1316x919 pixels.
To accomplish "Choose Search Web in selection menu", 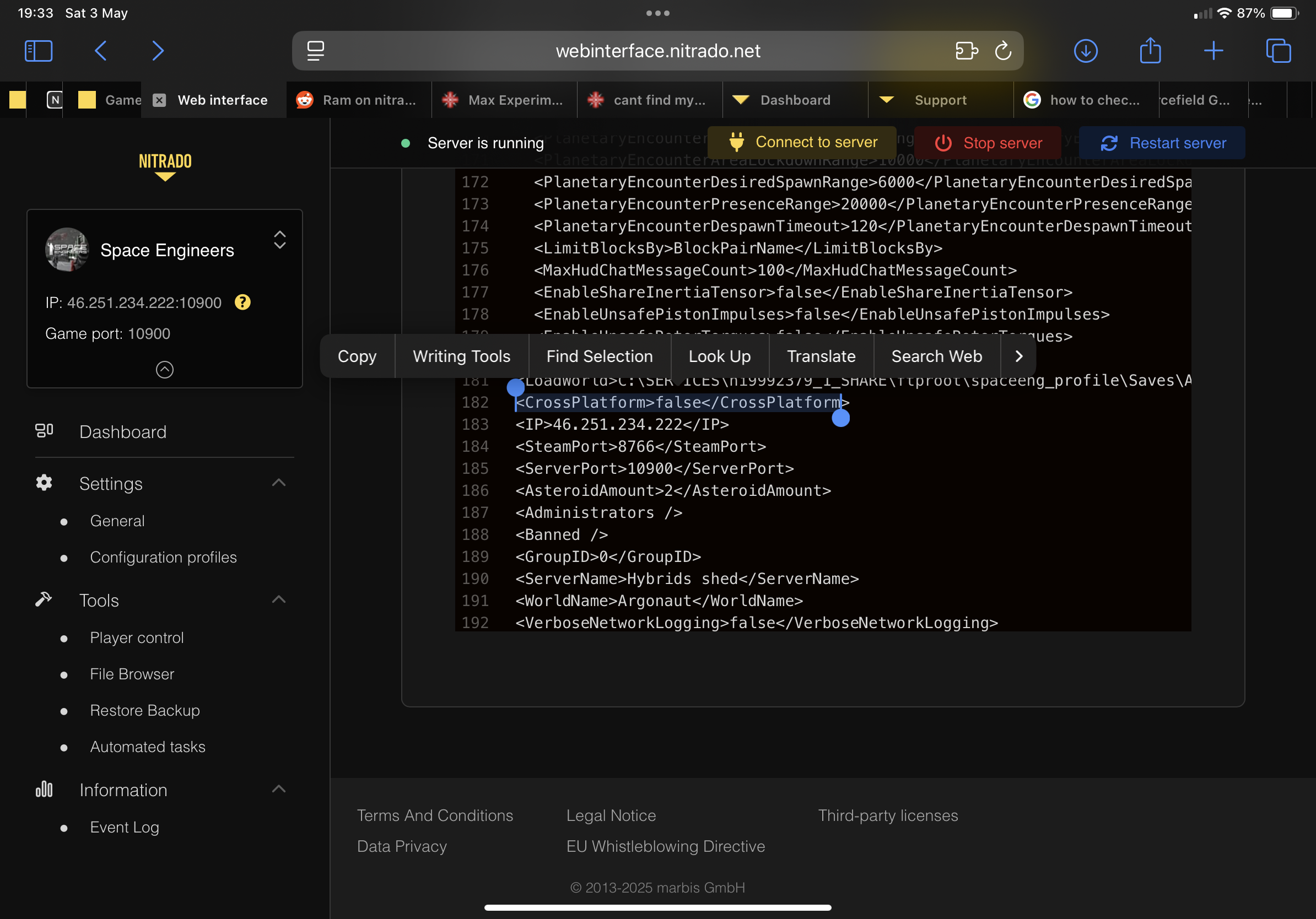I will (x=936, y=356).
